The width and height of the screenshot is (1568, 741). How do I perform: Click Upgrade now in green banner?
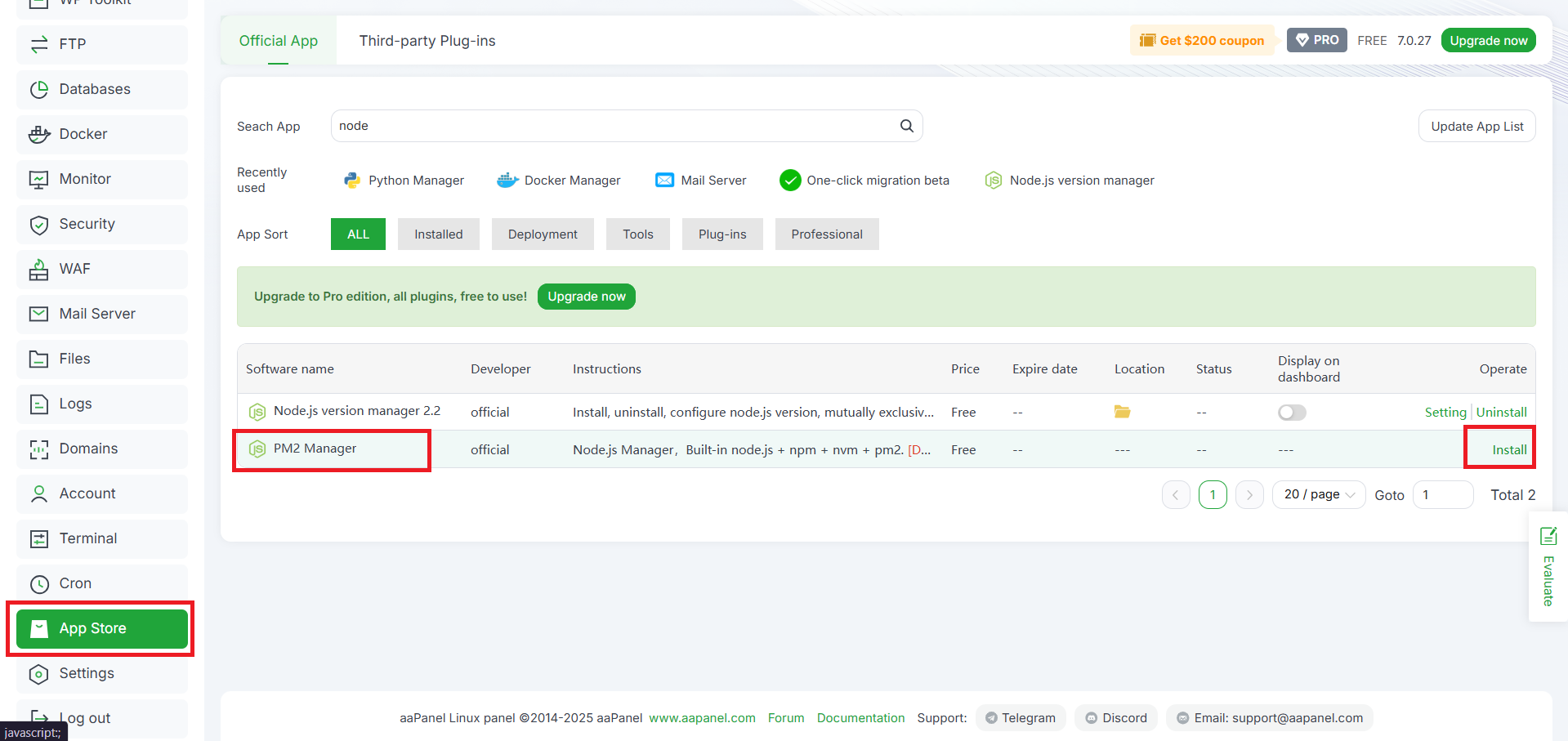coord(587,297)
